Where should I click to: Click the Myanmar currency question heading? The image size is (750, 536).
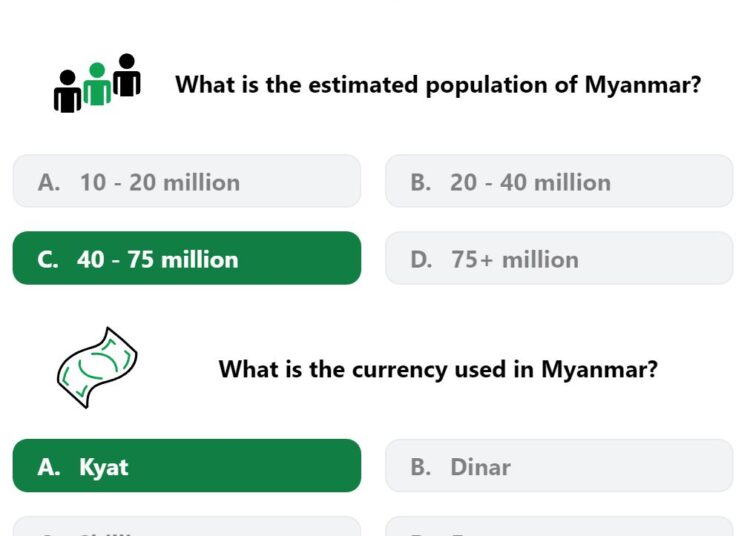click(x=438, y=370)
